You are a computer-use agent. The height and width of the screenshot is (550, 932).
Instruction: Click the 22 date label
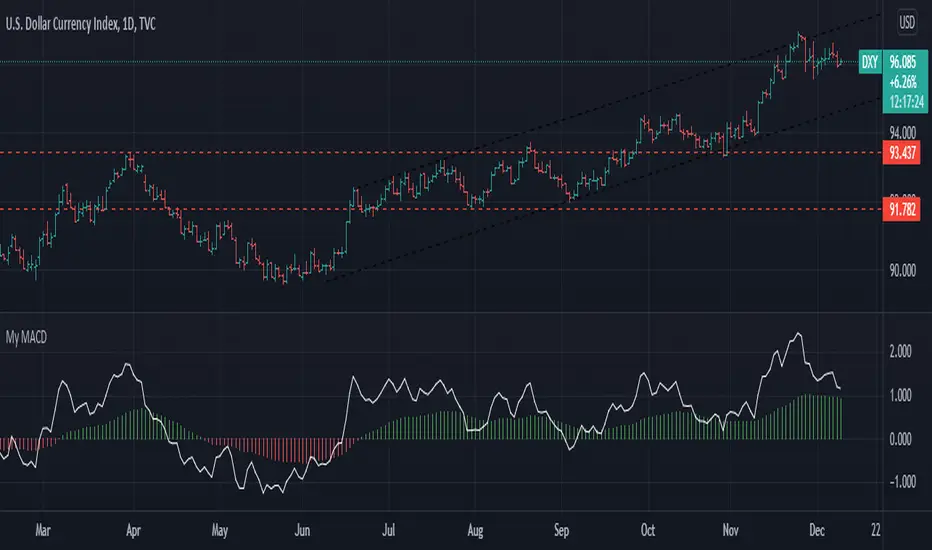coord(876,530)
